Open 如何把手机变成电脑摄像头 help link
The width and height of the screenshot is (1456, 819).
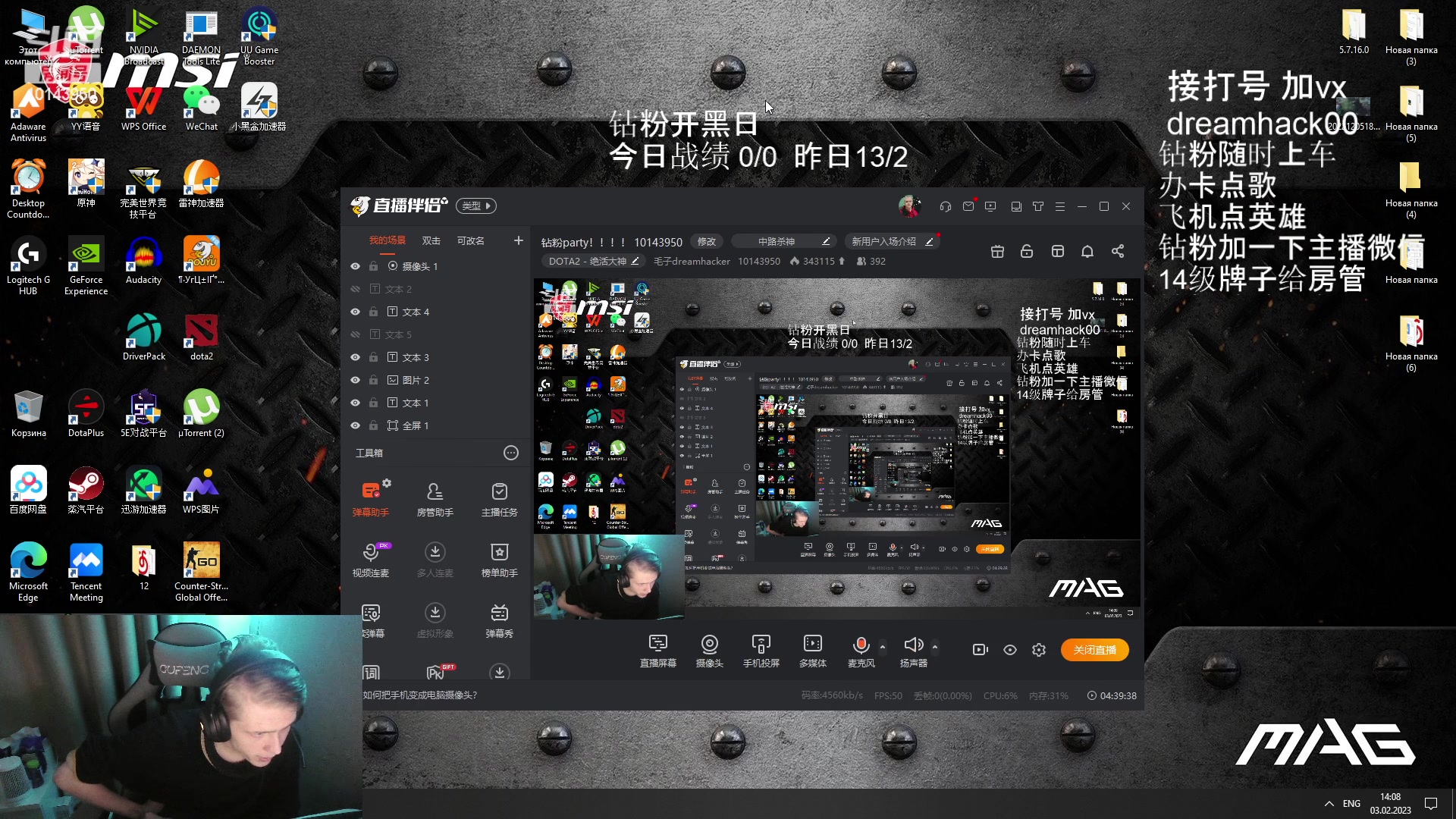(x=420, y=695)
